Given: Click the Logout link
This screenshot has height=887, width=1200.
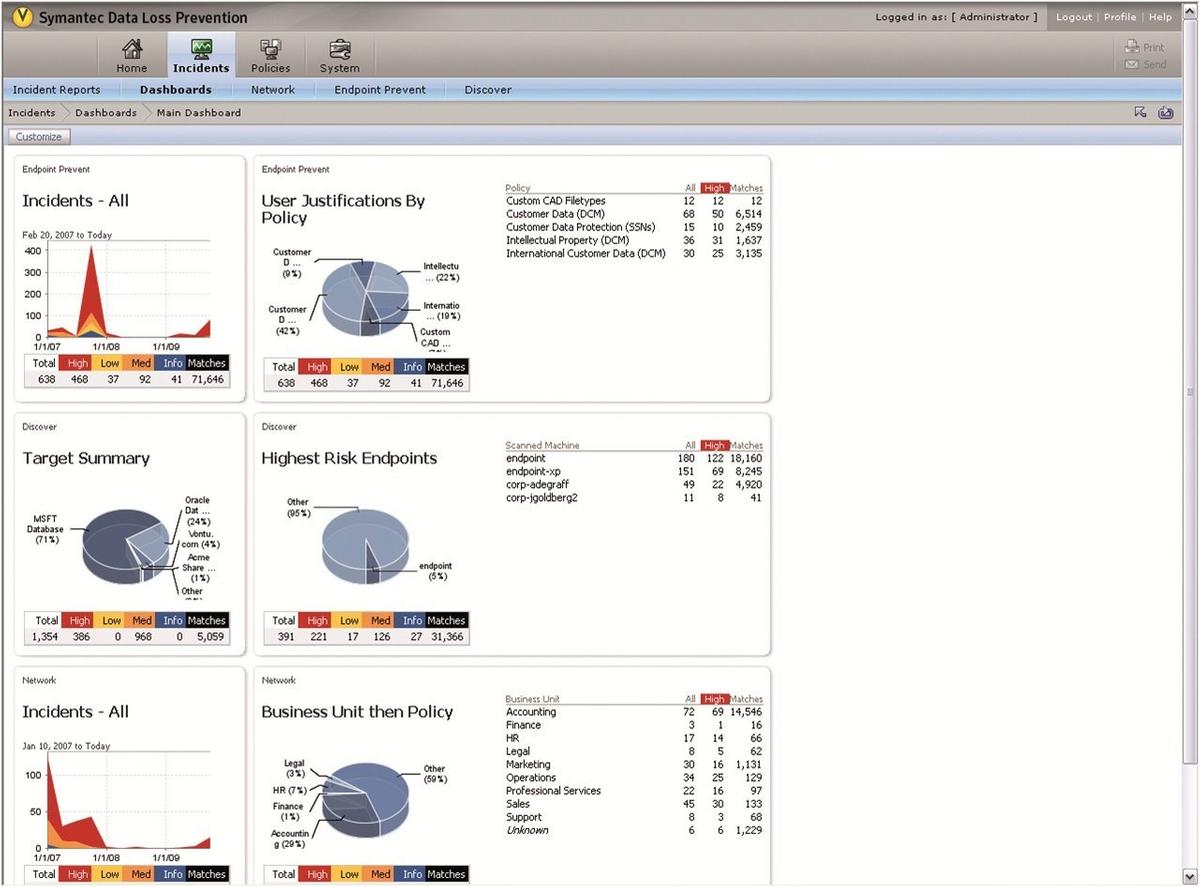Looking at the screenshot, I should point(1074,17).
